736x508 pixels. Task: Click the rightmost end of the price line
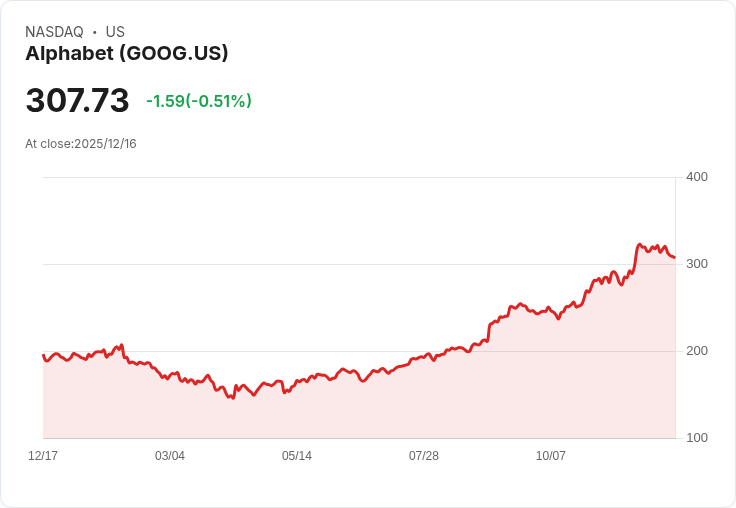(x=674, y=258)
